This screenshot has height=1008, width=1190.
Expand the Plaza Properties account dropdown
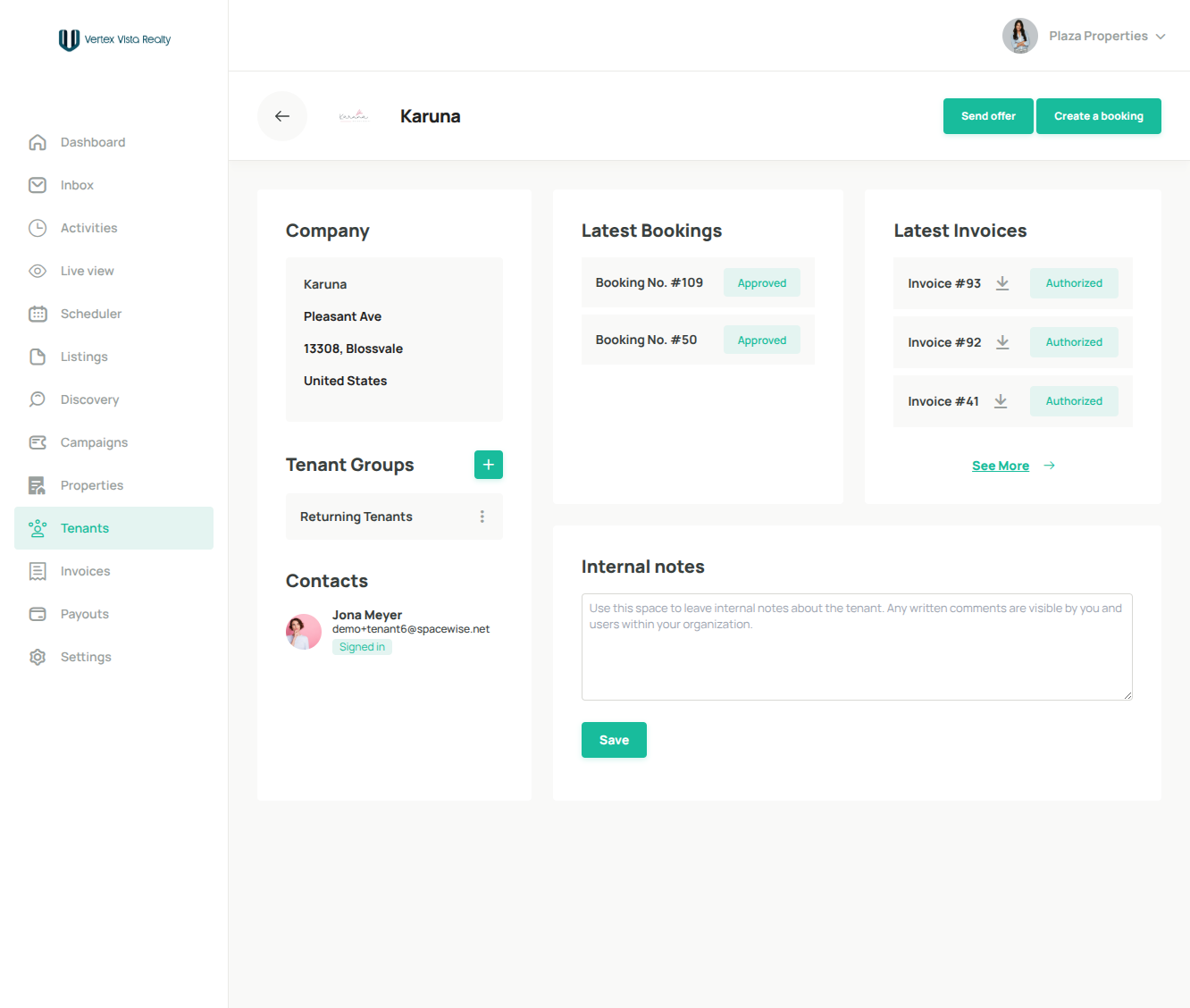point(1161,37)
